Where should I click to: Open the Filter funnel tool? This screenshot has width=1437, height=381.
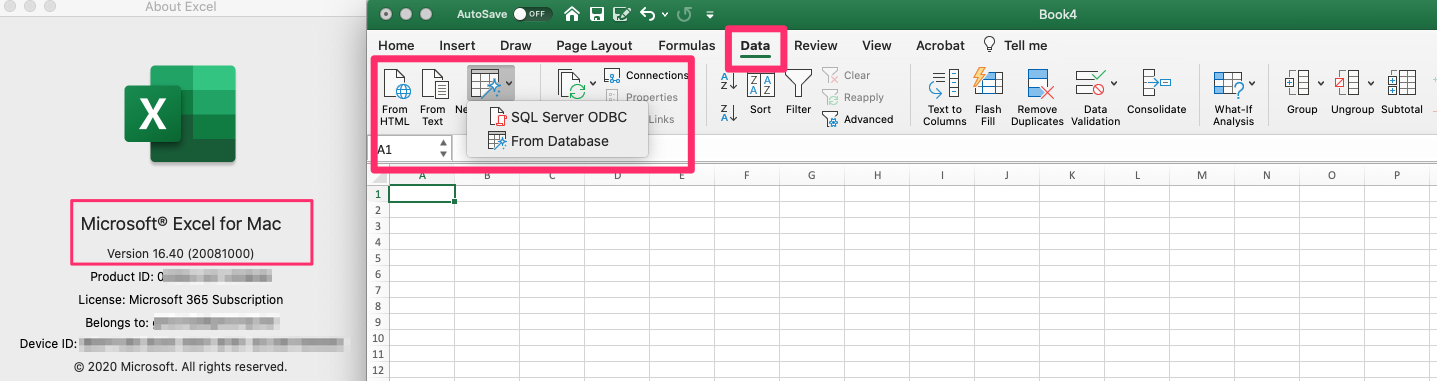798,93
